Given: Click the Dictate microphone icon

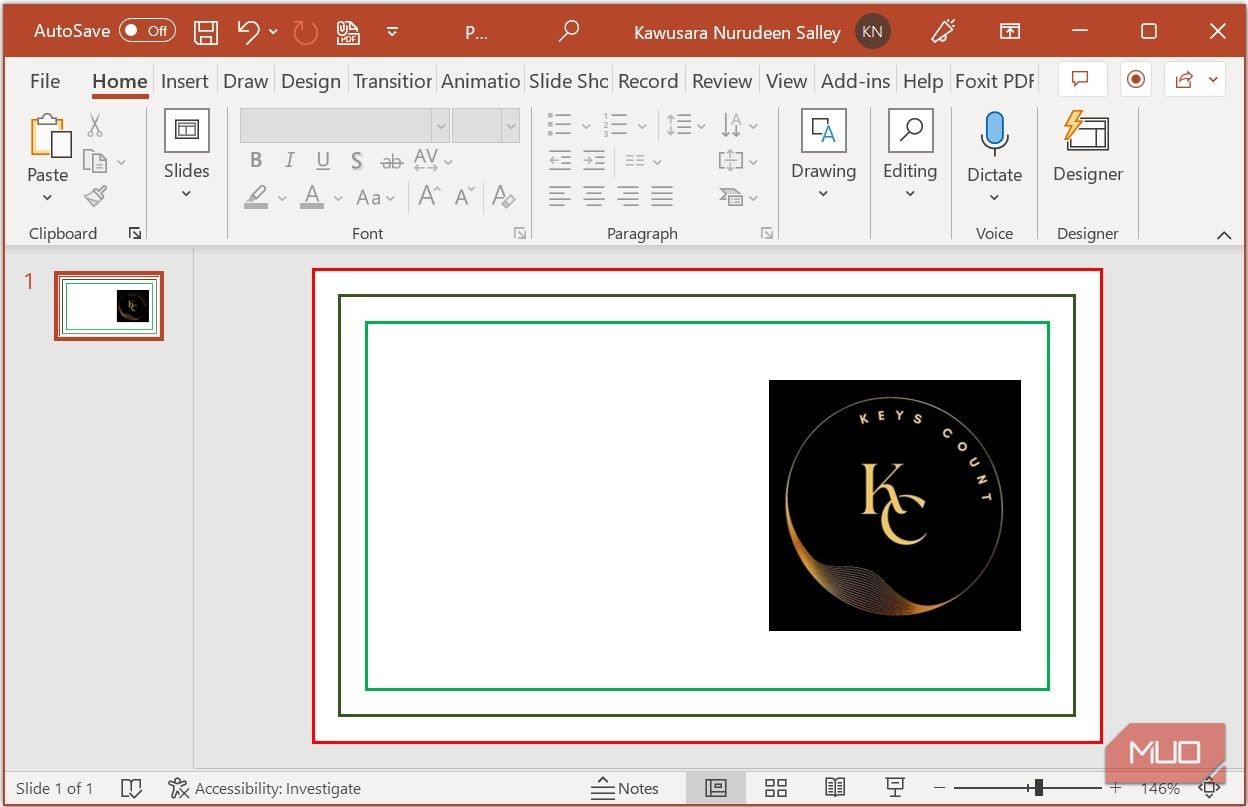Looking at the screenshot, I should (994, 134).
